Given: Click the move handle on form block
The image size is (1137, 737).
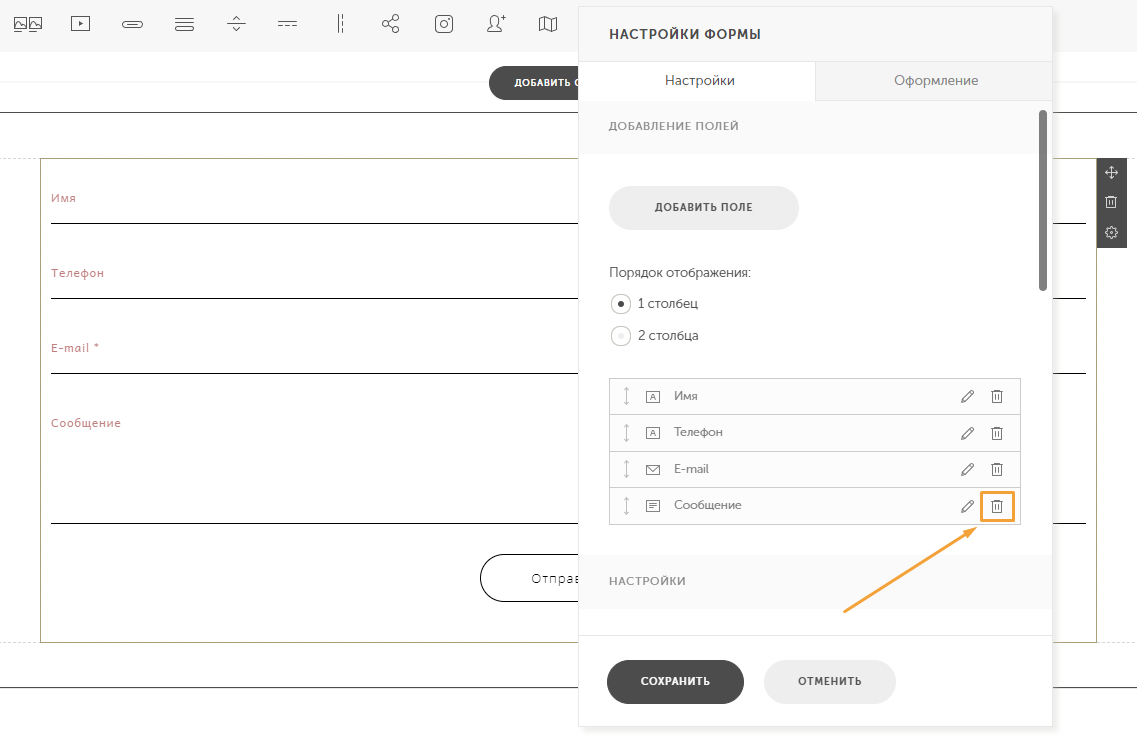Looking at the screenshot, I should point(1111,173).
